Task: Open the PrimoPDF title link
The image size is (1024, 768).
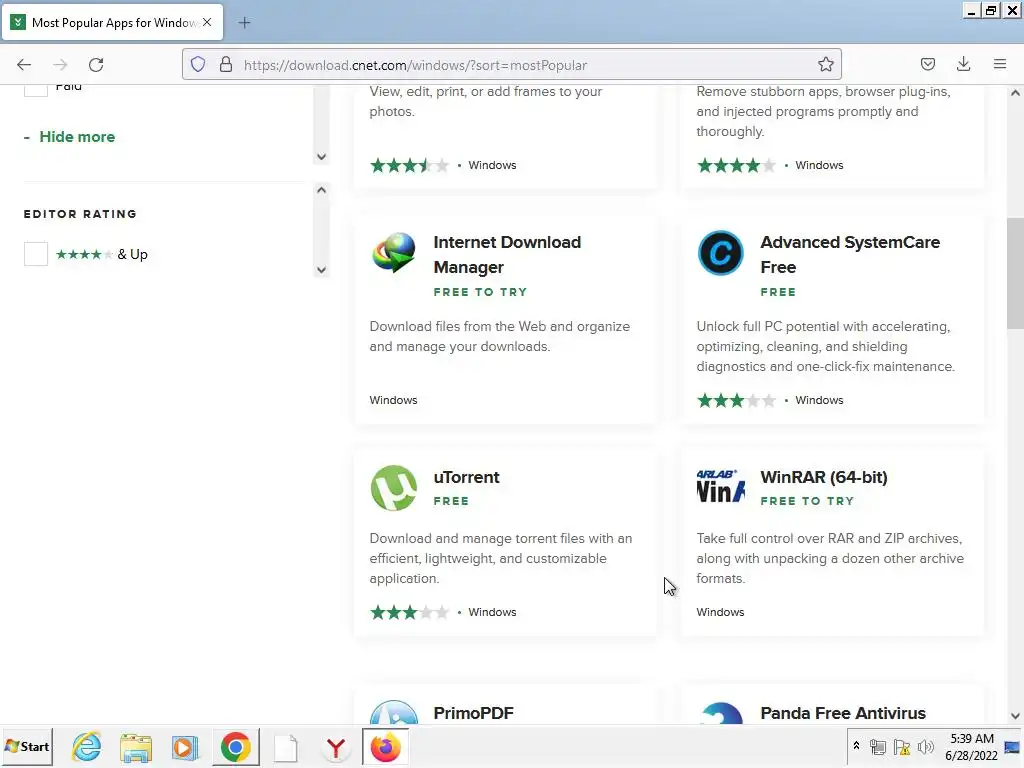Action: (x=473, y=713)
